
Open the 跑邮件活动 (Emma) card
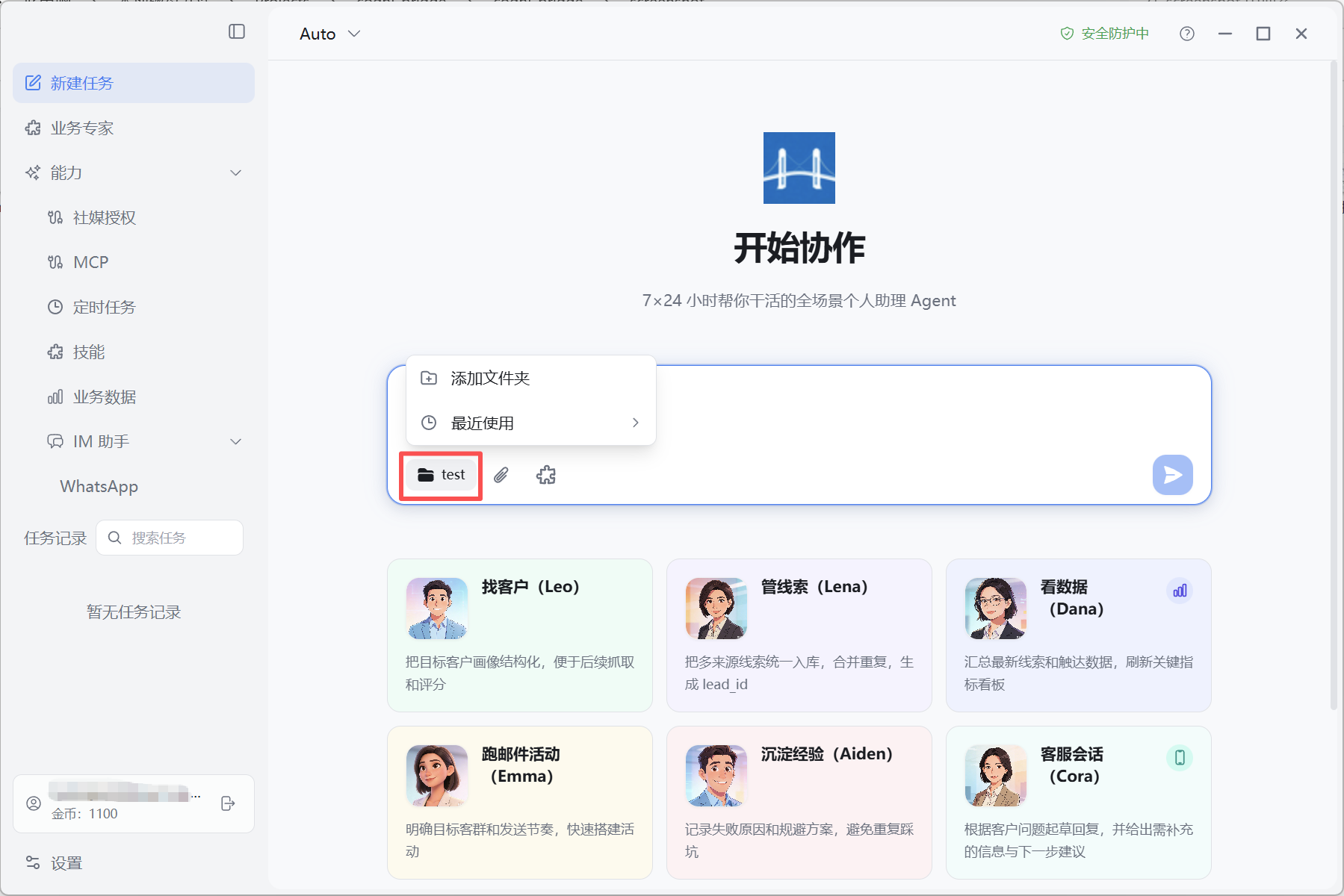click(x=520, y=803)
